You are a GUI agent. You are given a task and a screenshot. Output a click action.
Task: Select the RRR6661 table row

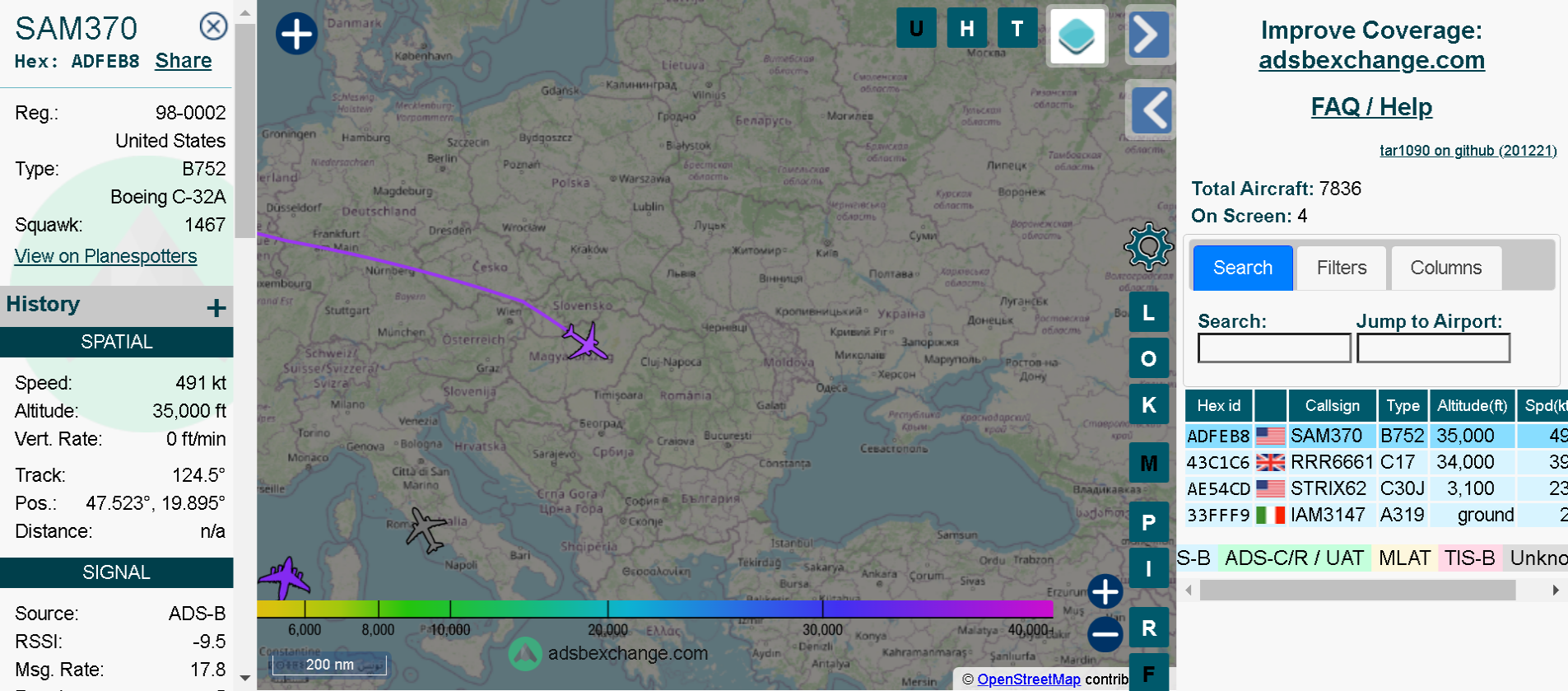point(1376,462)
